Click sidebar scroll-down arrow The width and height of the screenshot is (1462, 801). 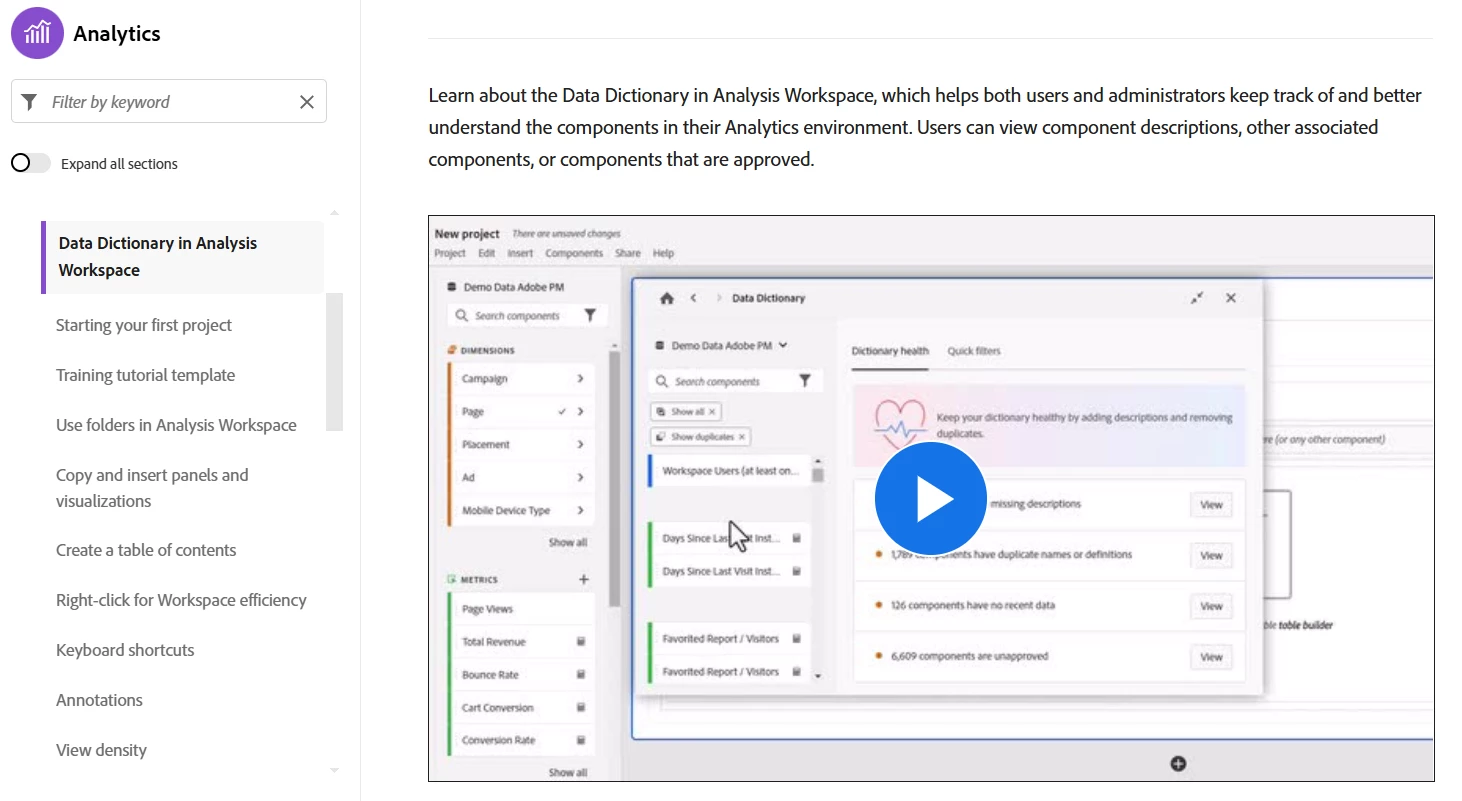coord(334,770)
